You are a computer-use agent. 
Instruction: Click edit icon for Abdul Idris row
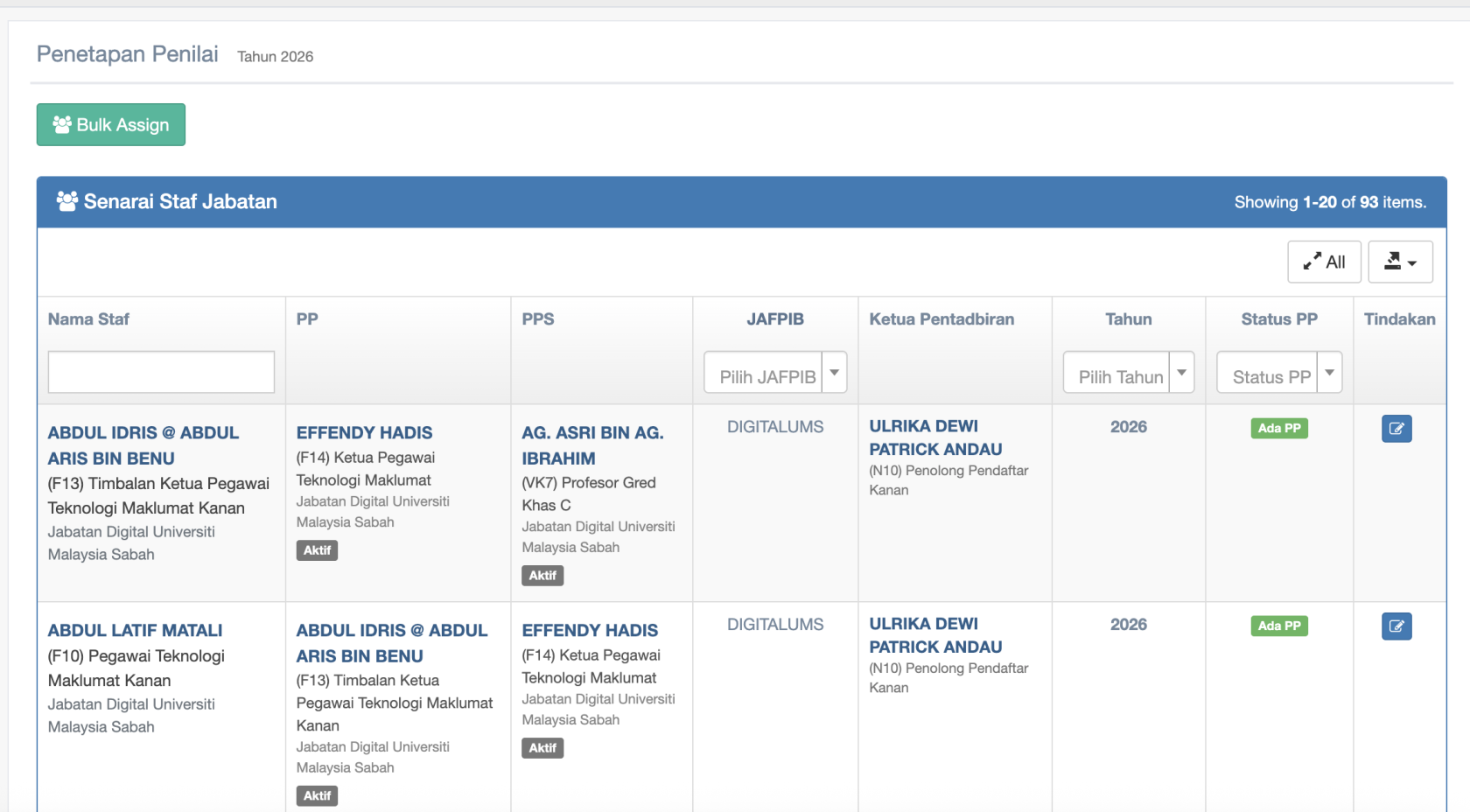(1396, 429)
